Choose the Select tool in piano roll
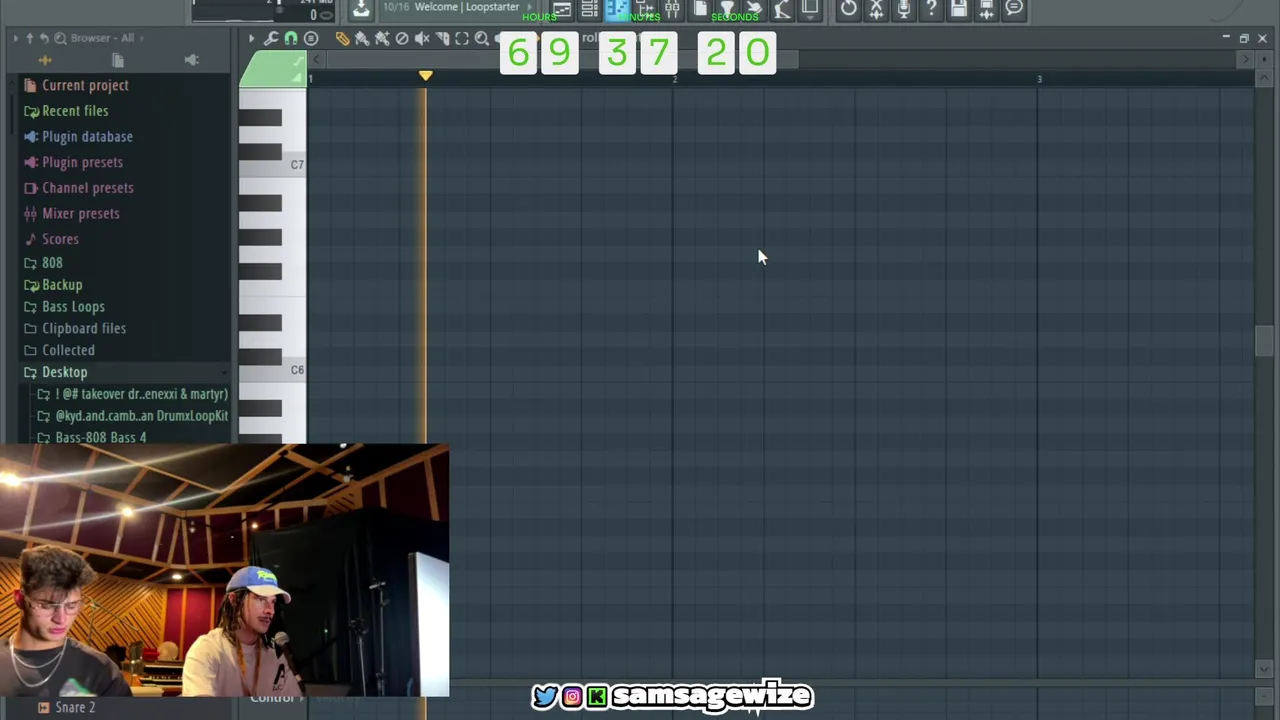 462,39
